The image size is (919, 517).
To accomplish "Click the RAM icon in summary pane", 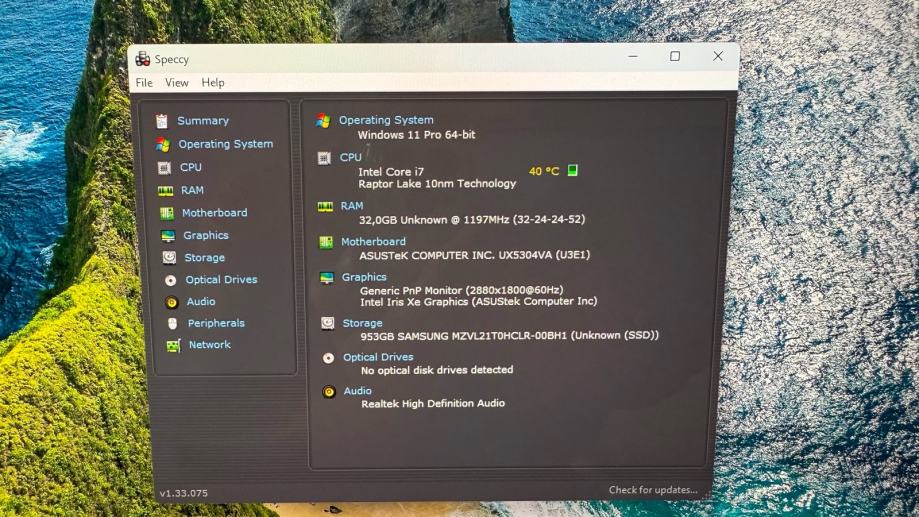I will pyautogui.click(x=325, y=207).
